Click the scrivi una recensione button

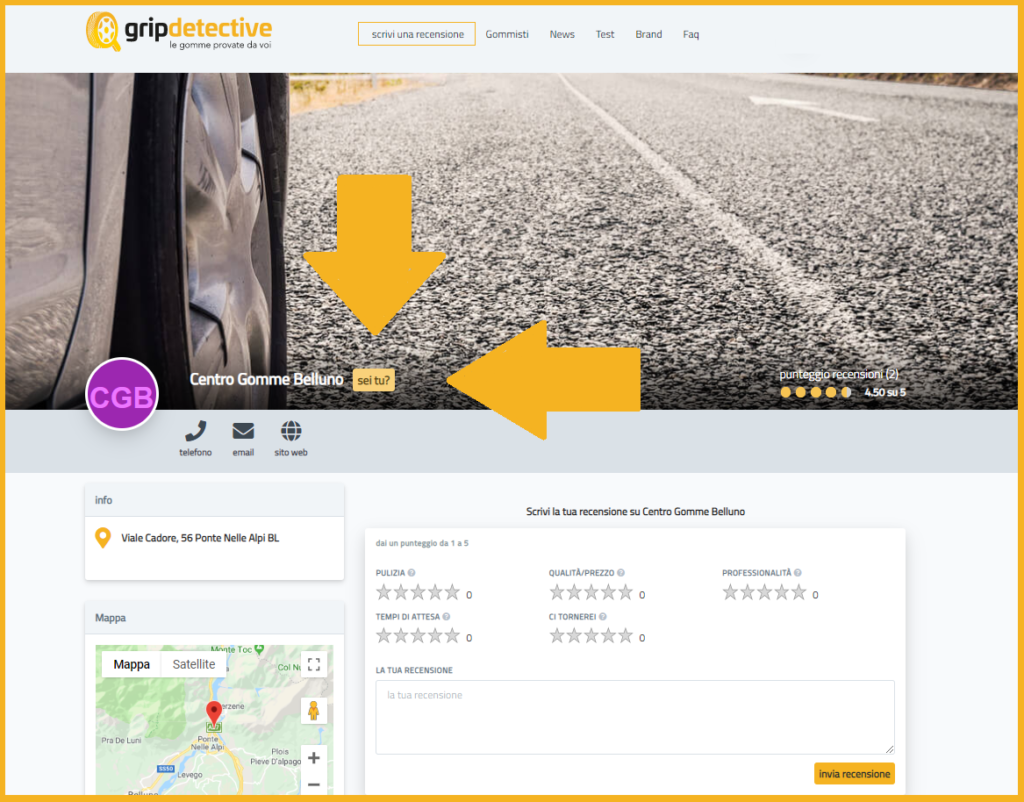point(417,34)
